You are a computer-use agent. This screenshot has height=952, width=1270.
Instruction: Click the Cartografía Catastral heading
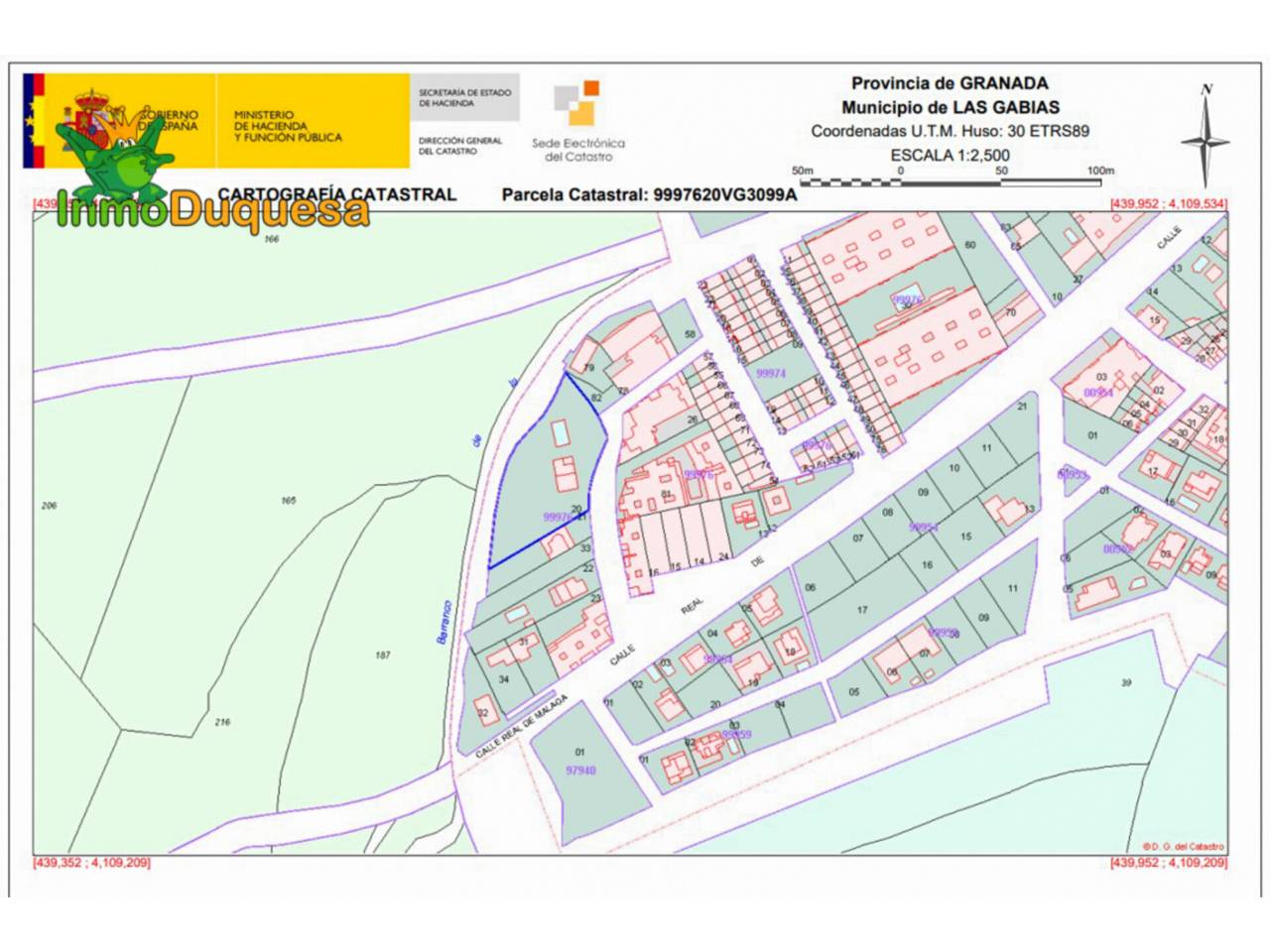coord(337,194)
